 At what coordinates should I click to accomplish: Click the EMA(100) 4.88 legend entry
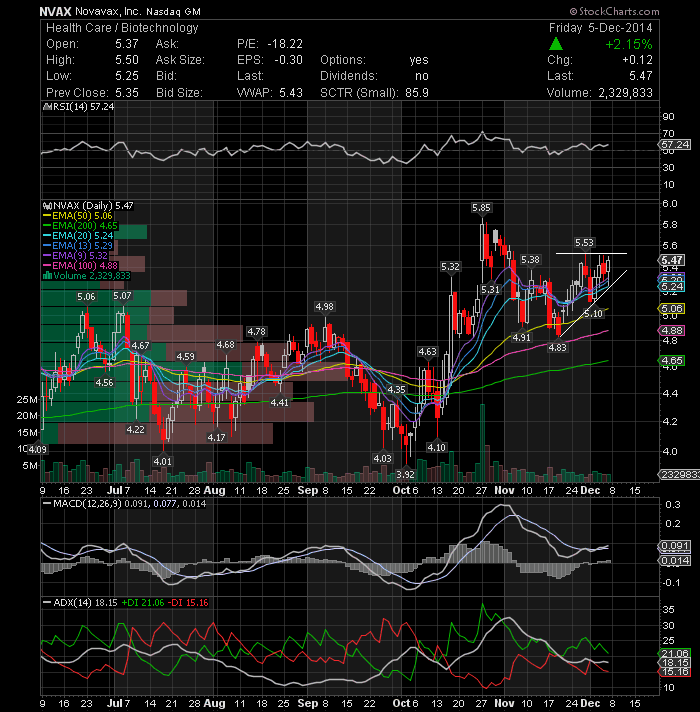point(80,265)
